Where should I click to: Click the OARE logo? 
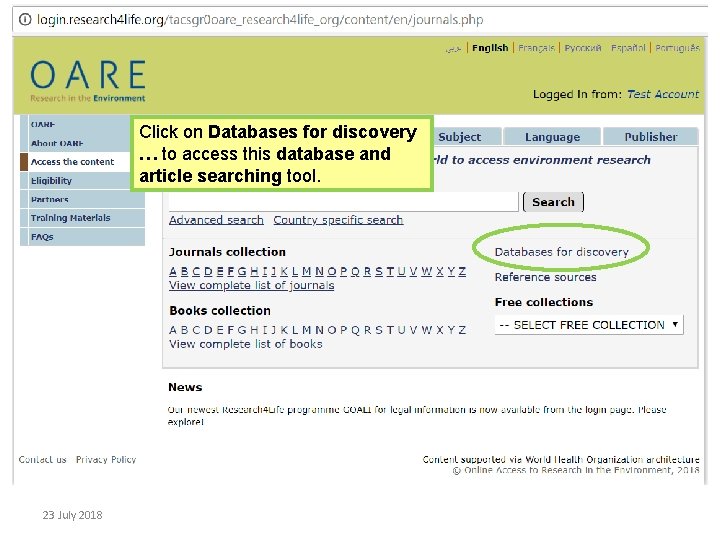coord(88,81)
